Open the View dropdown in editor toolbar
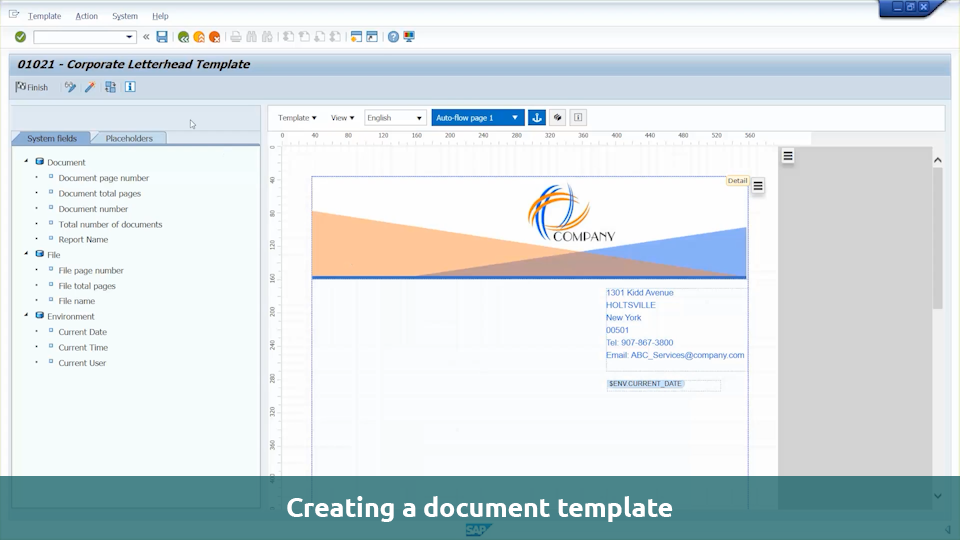 coord(342,118)
